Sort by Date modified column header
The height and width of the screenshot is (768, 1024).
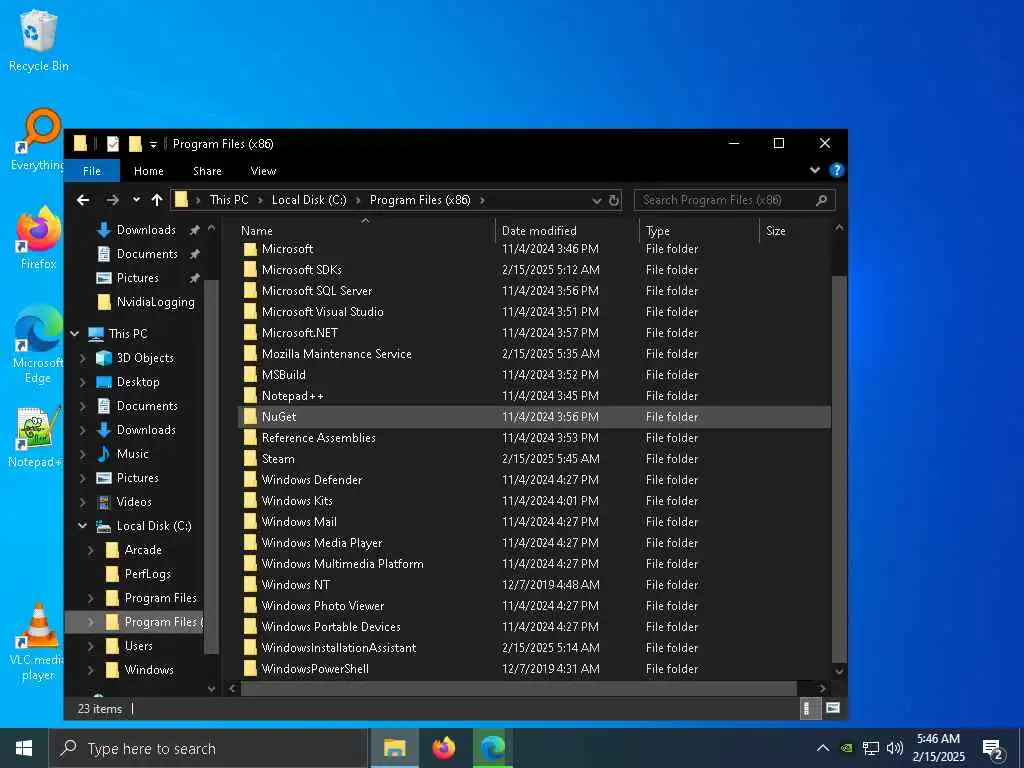[567, 231]
